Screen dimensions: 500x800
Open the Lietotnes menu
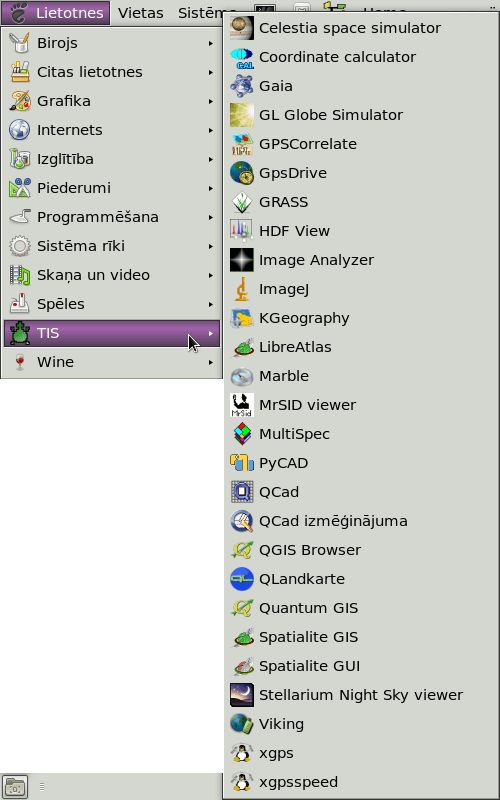(56, 13)
